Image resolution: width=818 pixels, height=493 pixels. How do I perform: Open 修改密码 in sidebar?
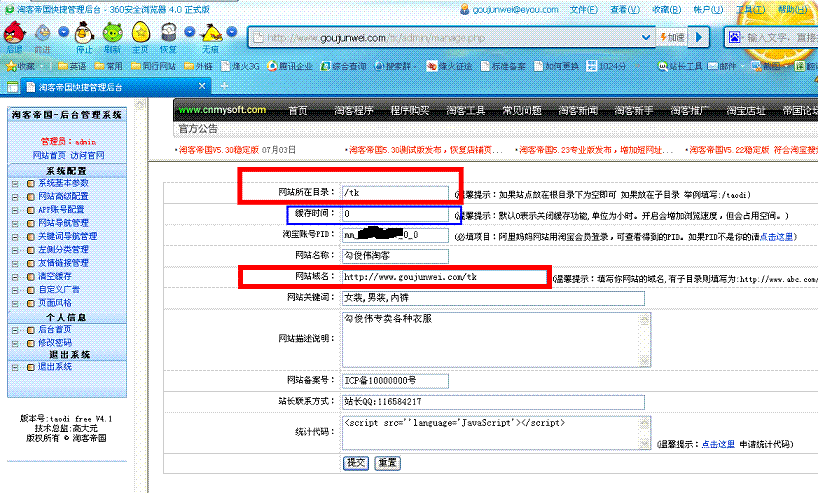click(55, 343)
